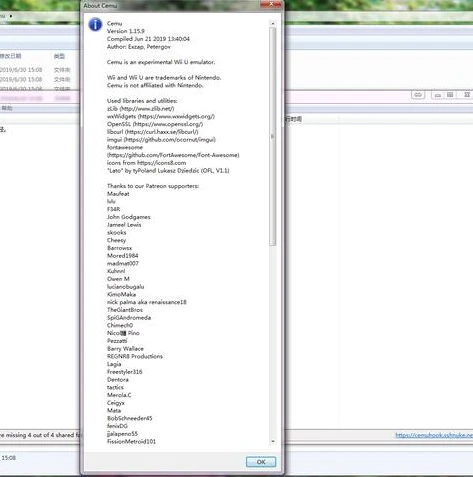Click the OK button in About Cemu

(261, 462)
